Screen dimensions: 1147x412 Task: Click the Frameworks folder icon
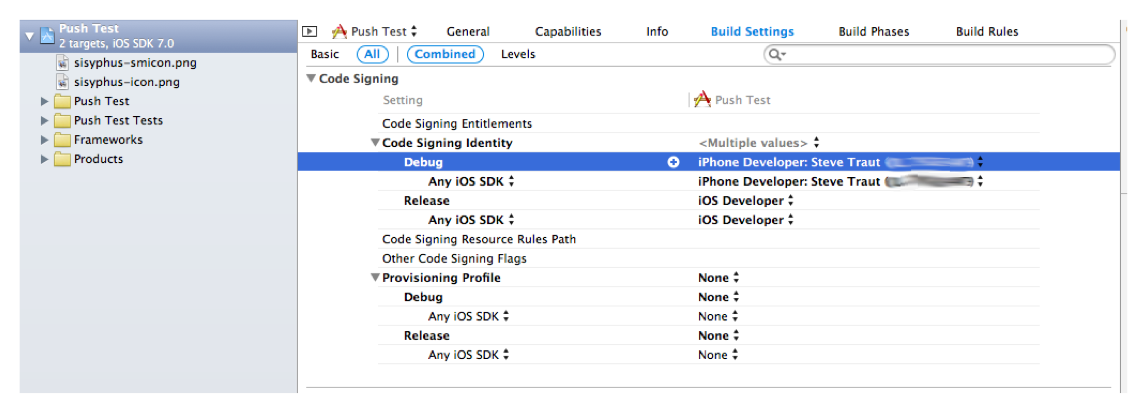pos(62,140)
